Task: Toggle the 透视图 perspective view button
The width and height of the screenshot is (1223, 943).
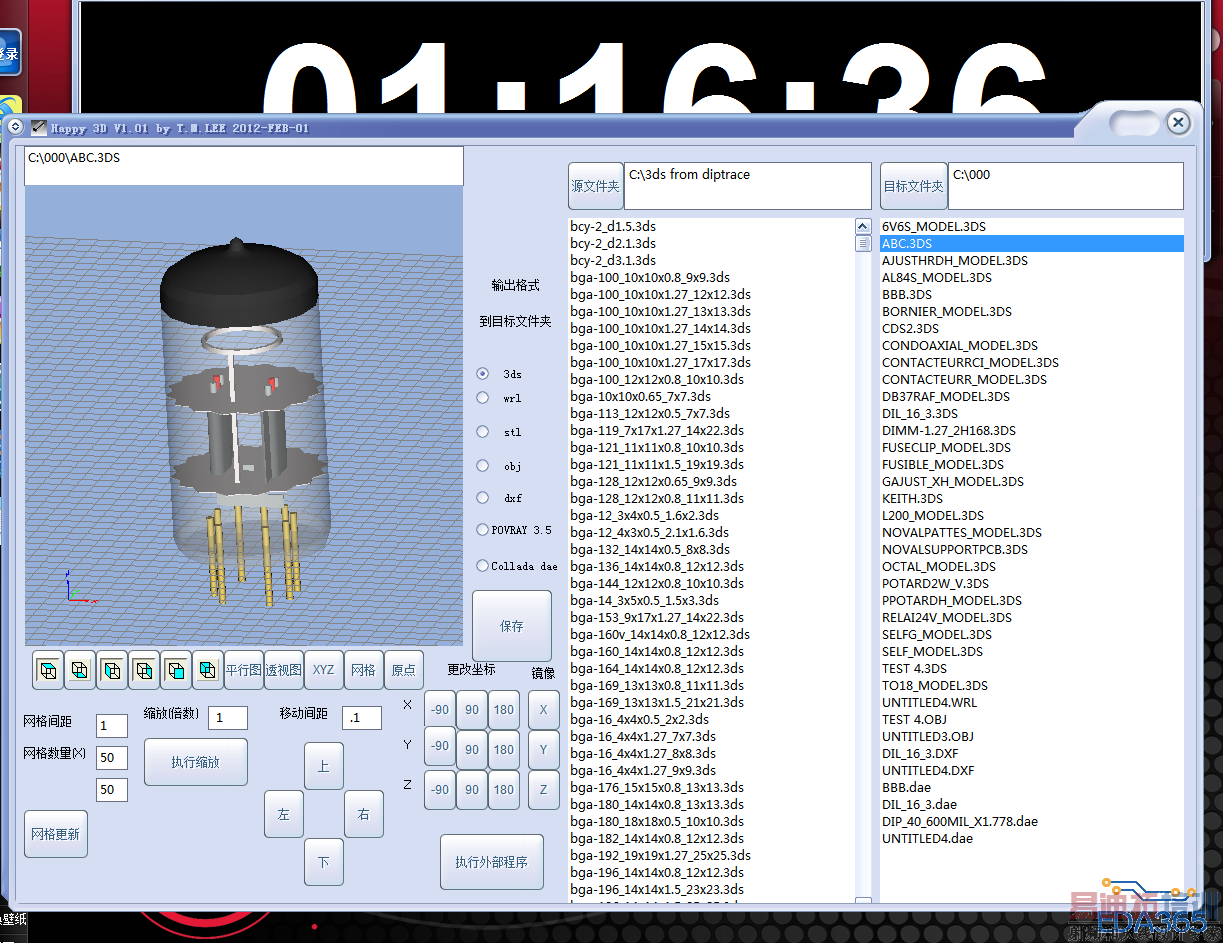Action: tap(283, 670)
